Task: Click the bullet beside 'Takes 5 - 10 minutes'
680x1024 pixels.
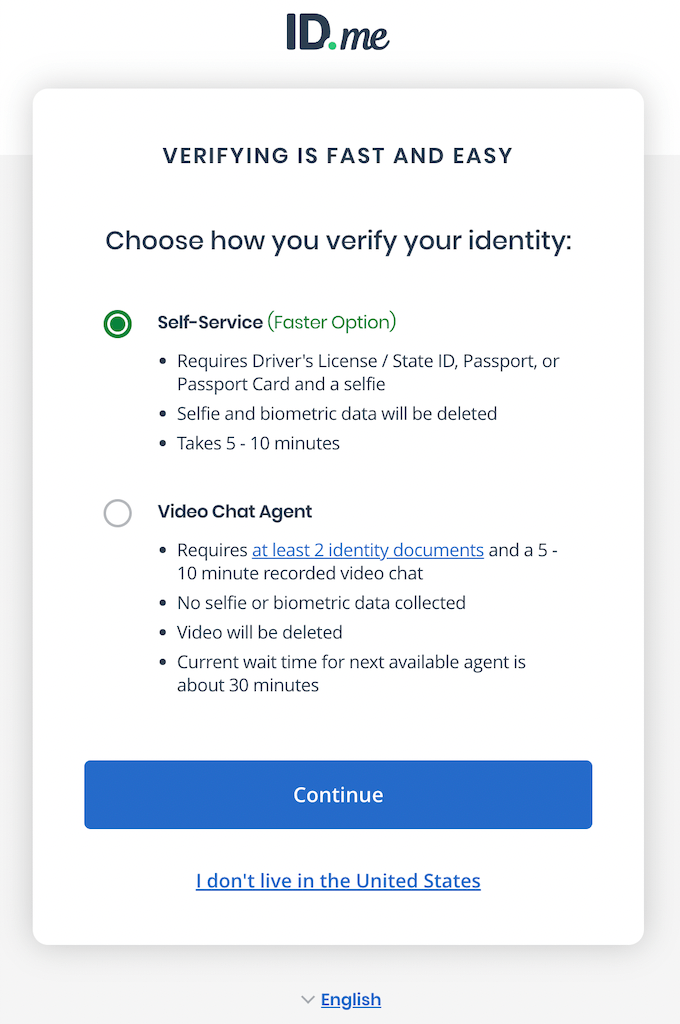Action: tap(163, 442)
